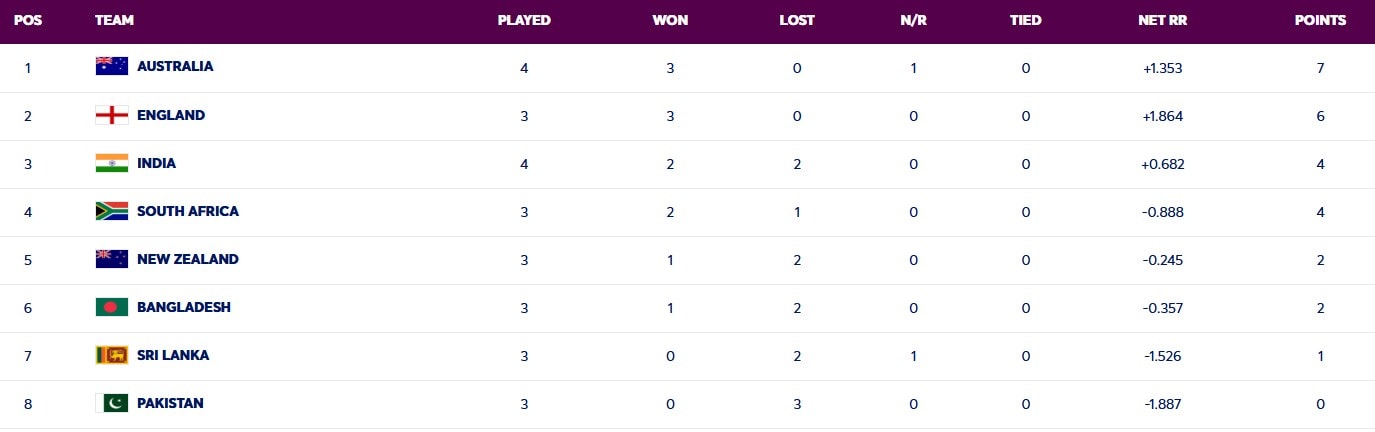Image resolution: width=1375 pixels, height=432 pixels.
Task: Click the TEAM column header
Action: (x=114, y=20)
